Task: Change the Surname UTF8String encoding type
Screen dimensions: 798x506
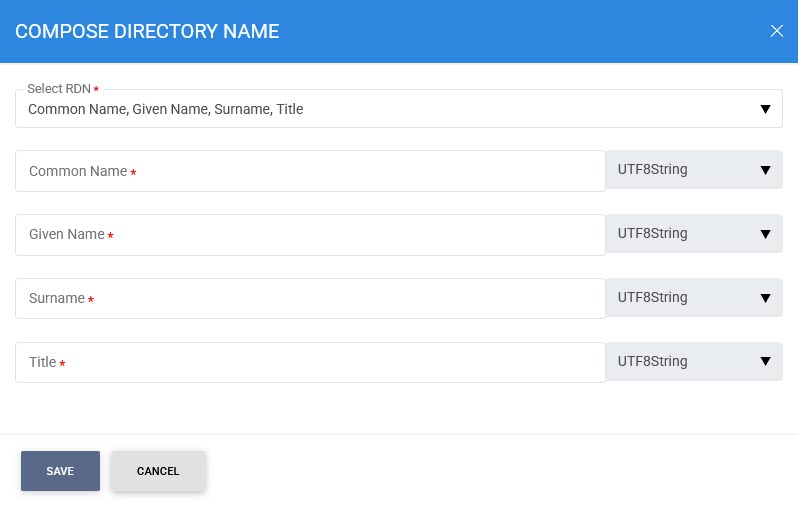Action: point(694,298)
